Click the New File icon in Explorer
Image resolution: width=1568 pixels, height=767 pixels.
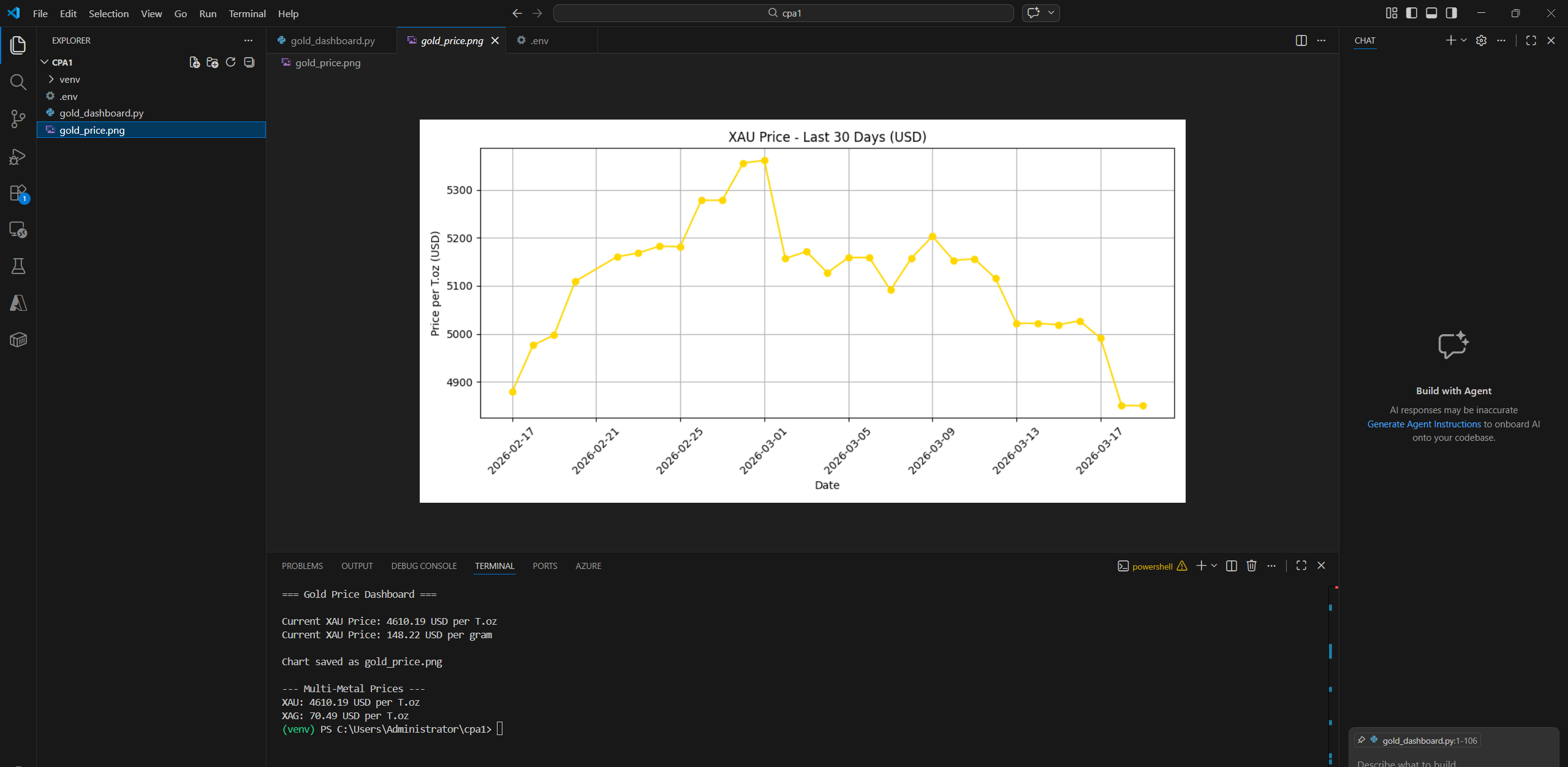[x=194, y=63]
